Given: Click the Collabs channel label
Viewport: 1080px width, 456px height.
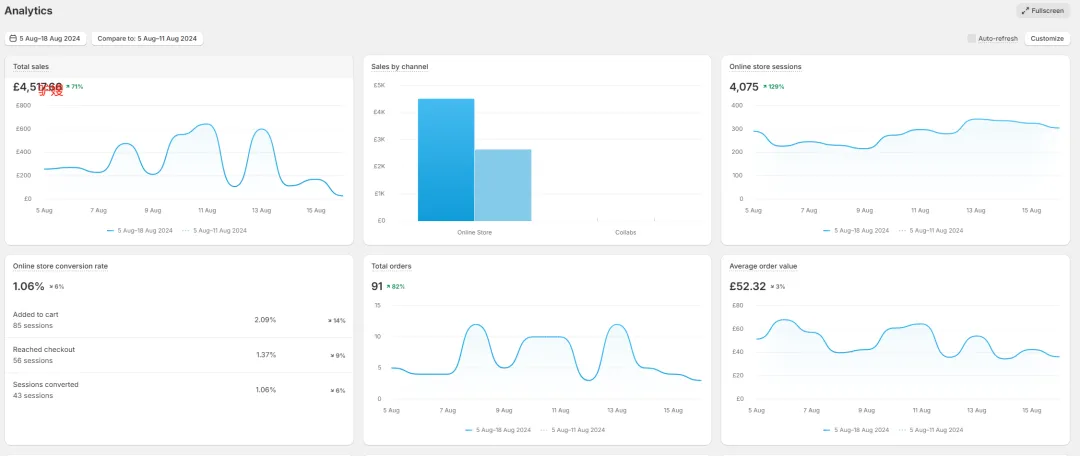Looking at the screenshot, I should click(x=625, y=233).
